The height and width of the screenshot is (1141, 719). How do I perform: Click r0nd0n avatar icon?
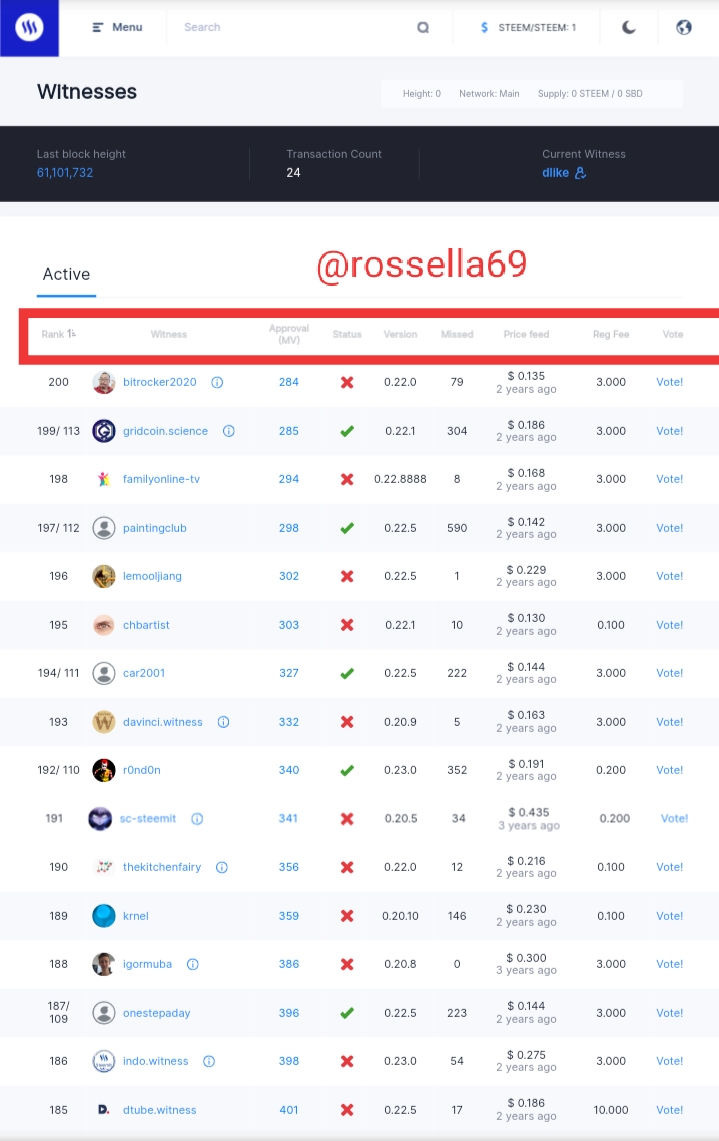[x=104, y=770]
